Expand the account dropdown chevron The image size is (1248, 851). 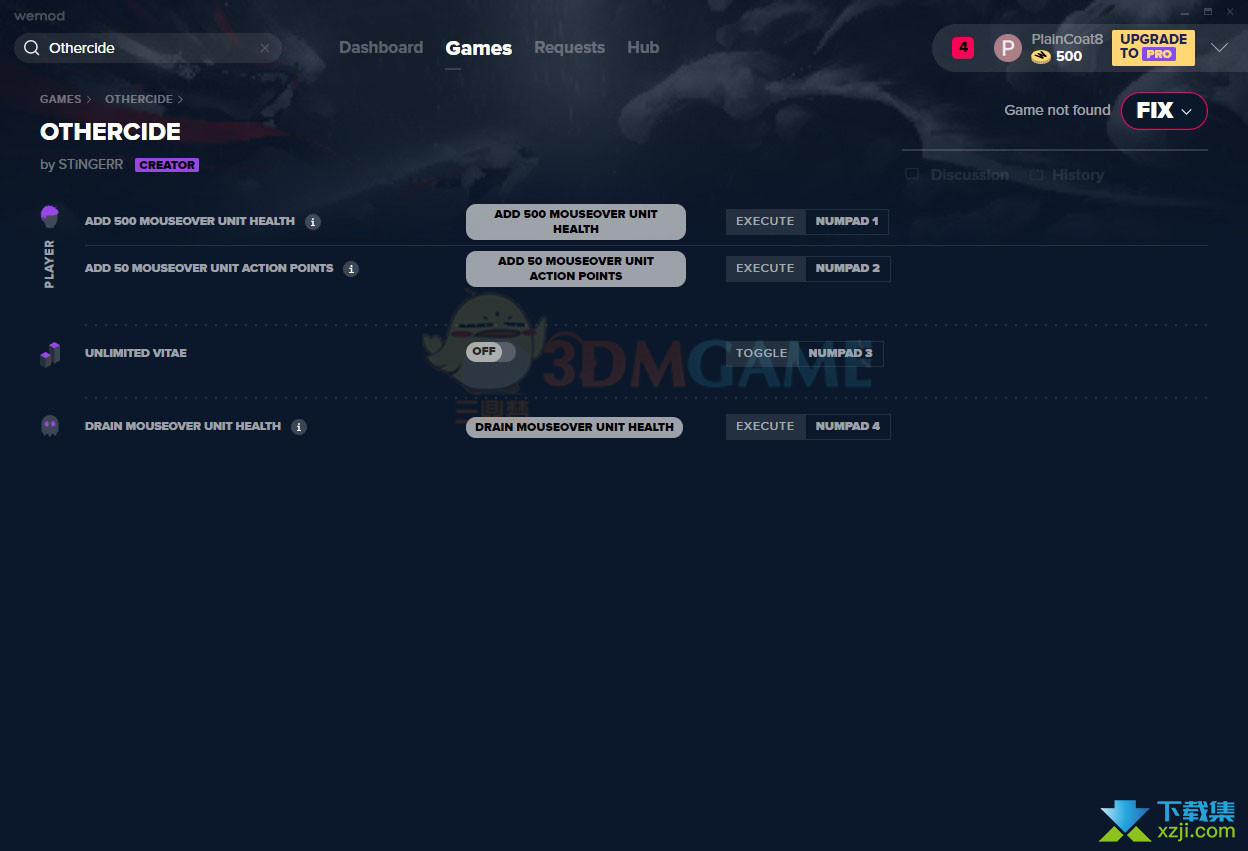click(x=1219, y=48)
